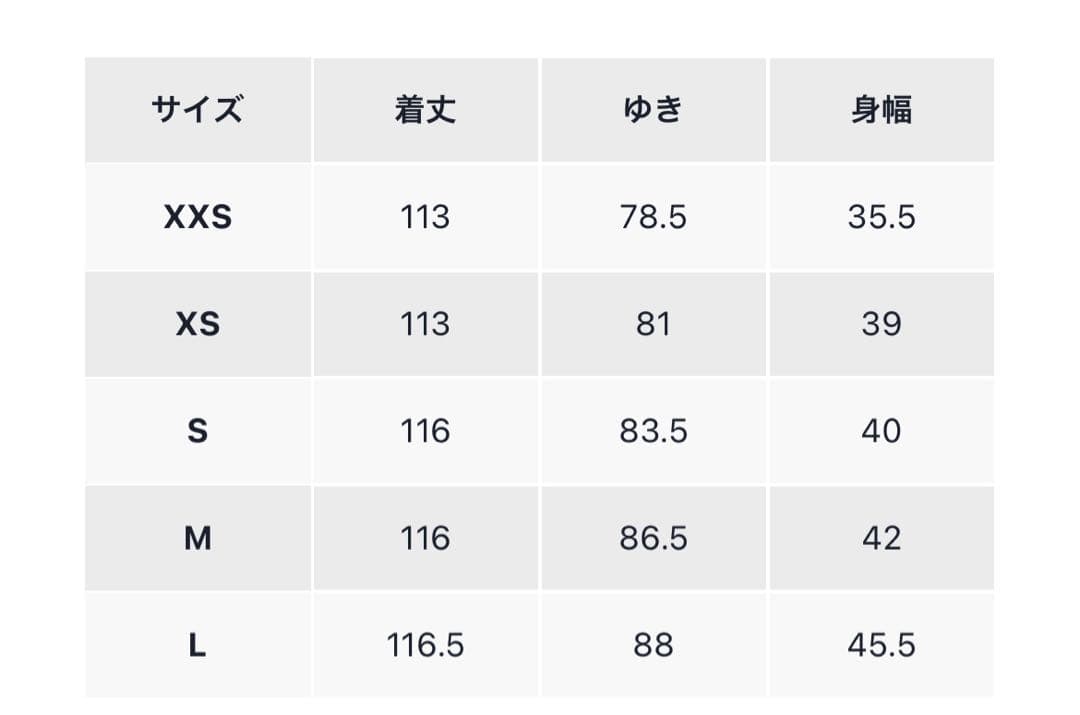Click the 身幅 column header
This screenshot has width=1080, height=715.
(x=881, y=110)
